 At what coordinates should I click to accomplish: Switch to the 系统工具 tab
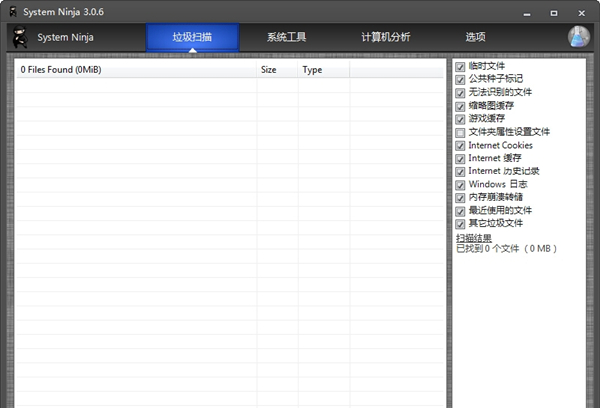coord(287,37)
